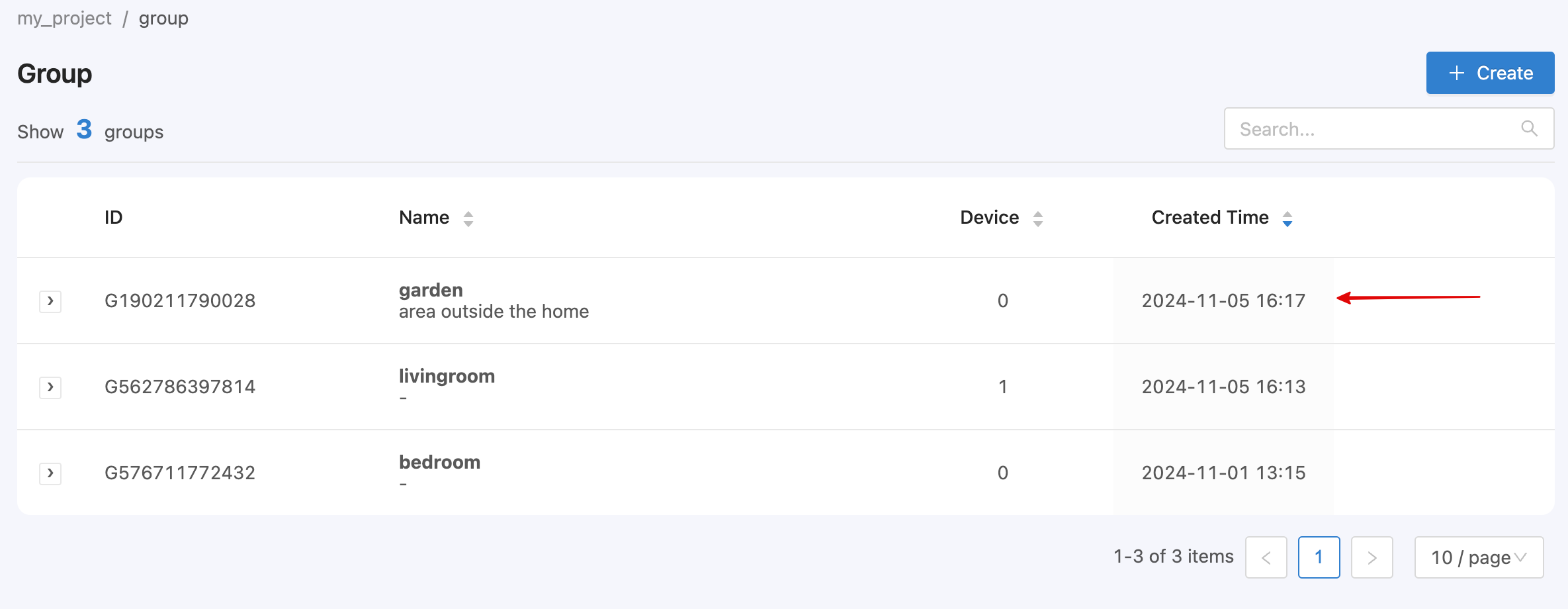The image size is (1568, 609).
Task: Expand the bedroom group row
Action: tap(50, 473)
